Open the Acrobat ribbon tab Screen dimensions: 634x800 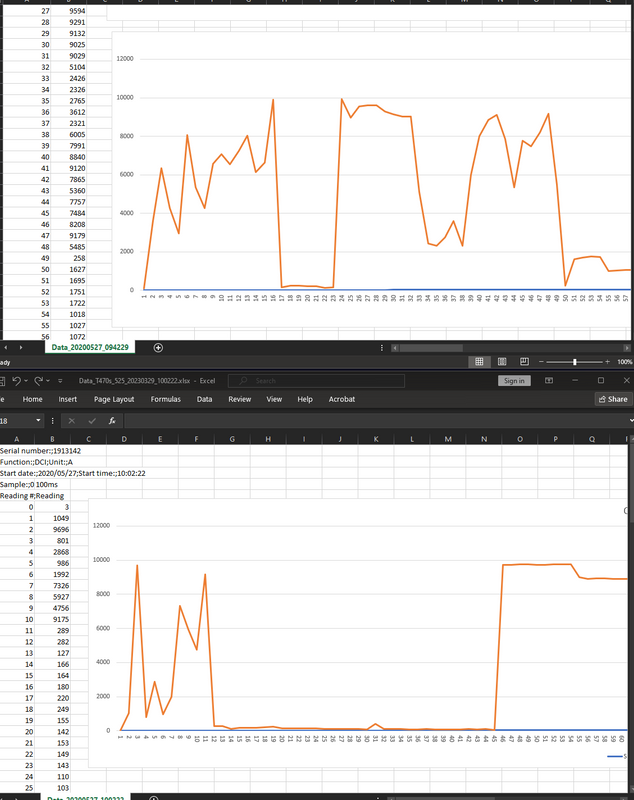pyautogui.click(x=342, y=399)
